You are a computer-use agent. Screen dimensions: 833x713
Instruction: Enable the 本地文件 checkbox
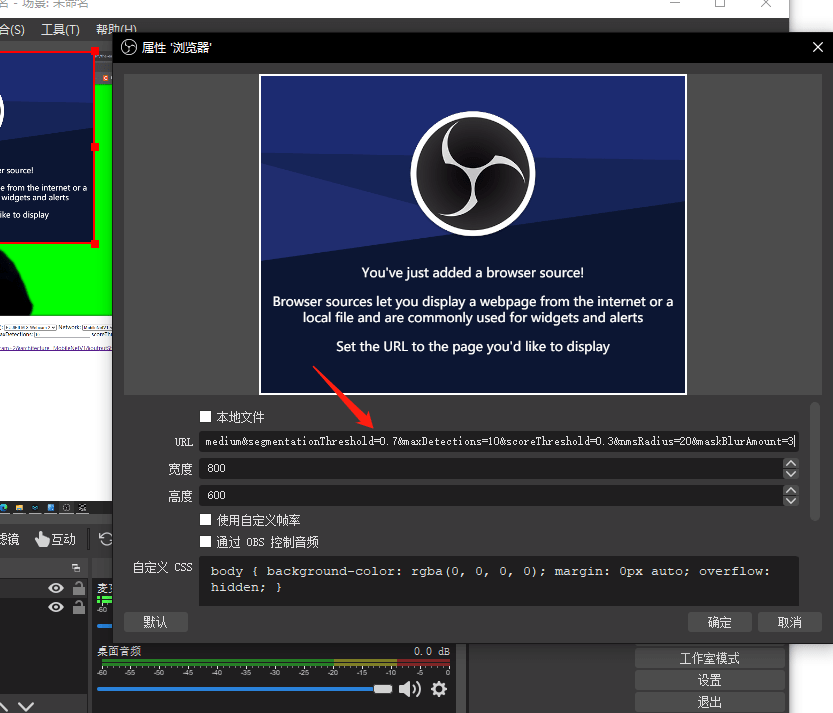(205, 416)
